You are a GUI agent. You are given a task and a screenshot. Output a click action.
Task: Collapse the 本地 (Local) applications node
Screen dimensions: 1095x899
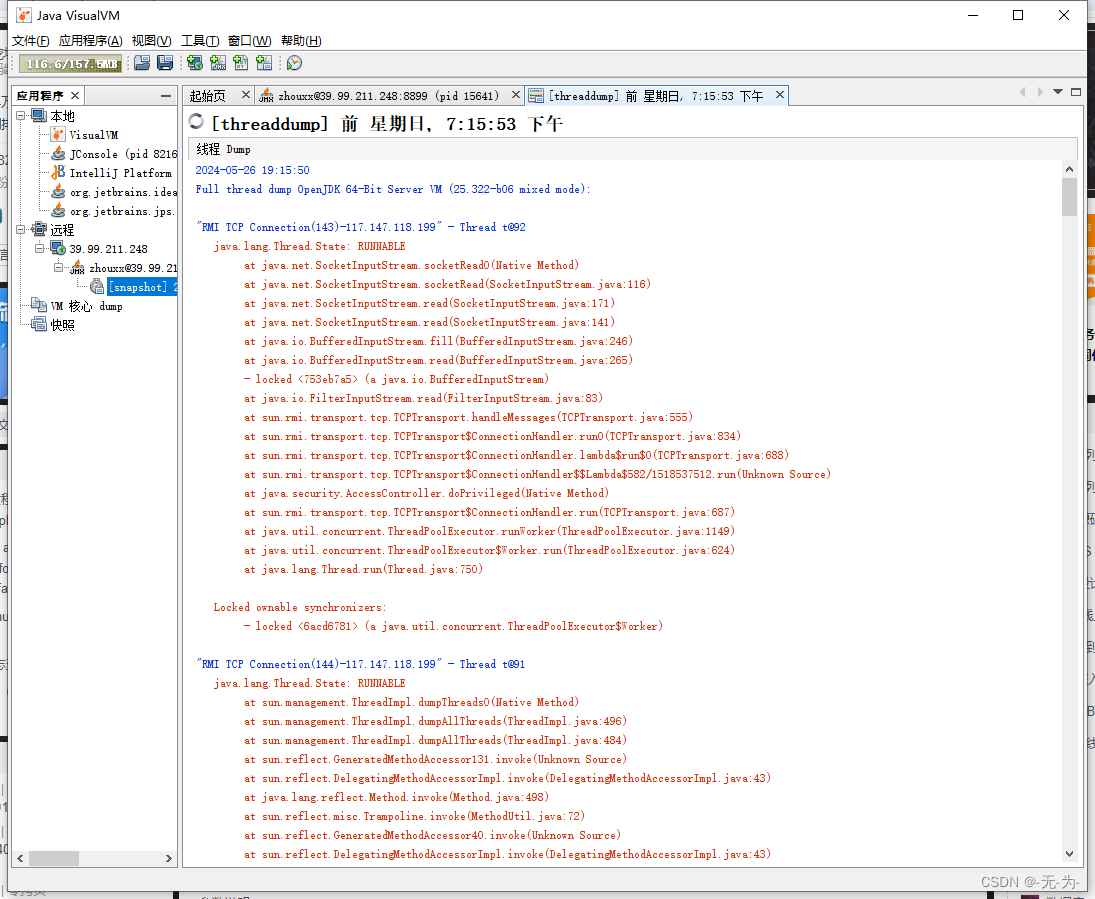click(20, 115)
